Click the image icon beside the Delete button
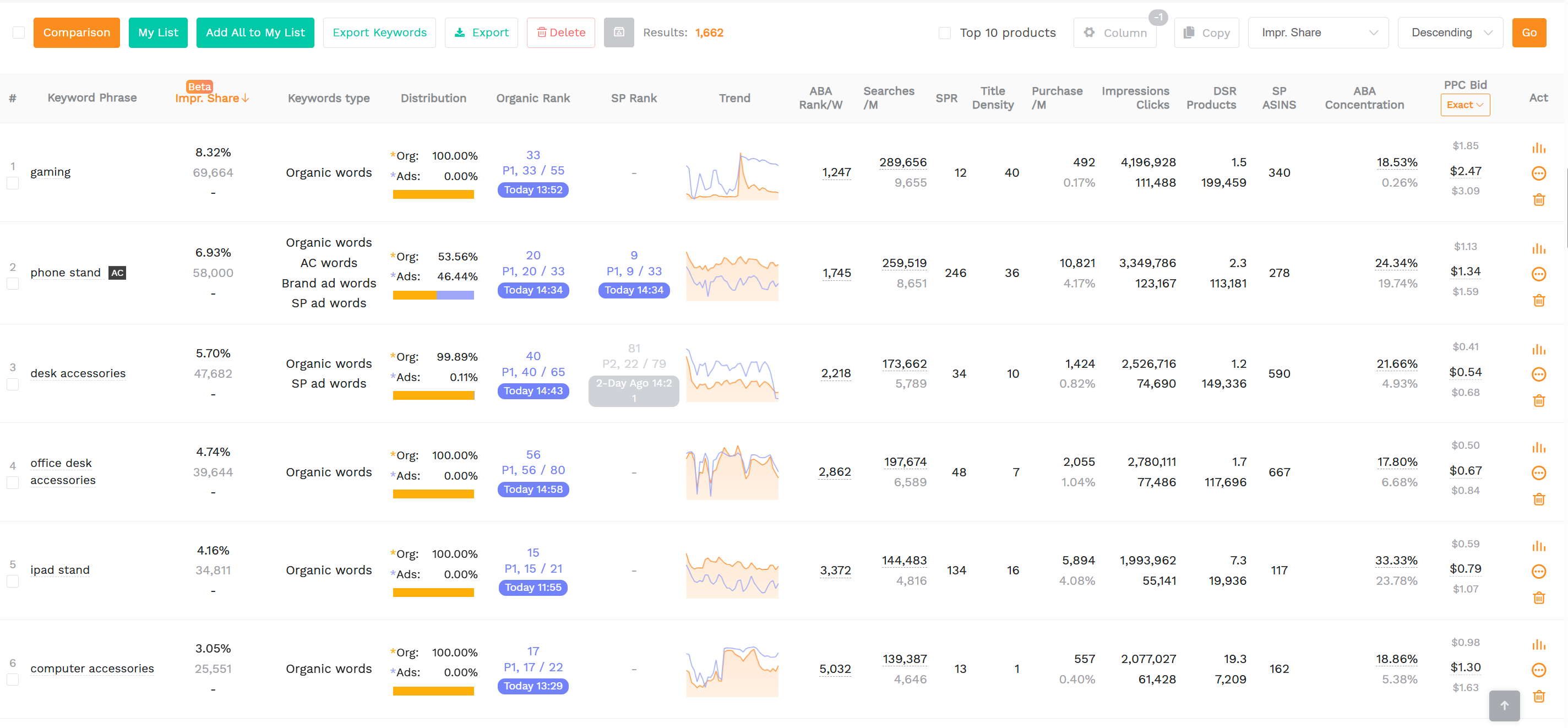 pos(618,32)
